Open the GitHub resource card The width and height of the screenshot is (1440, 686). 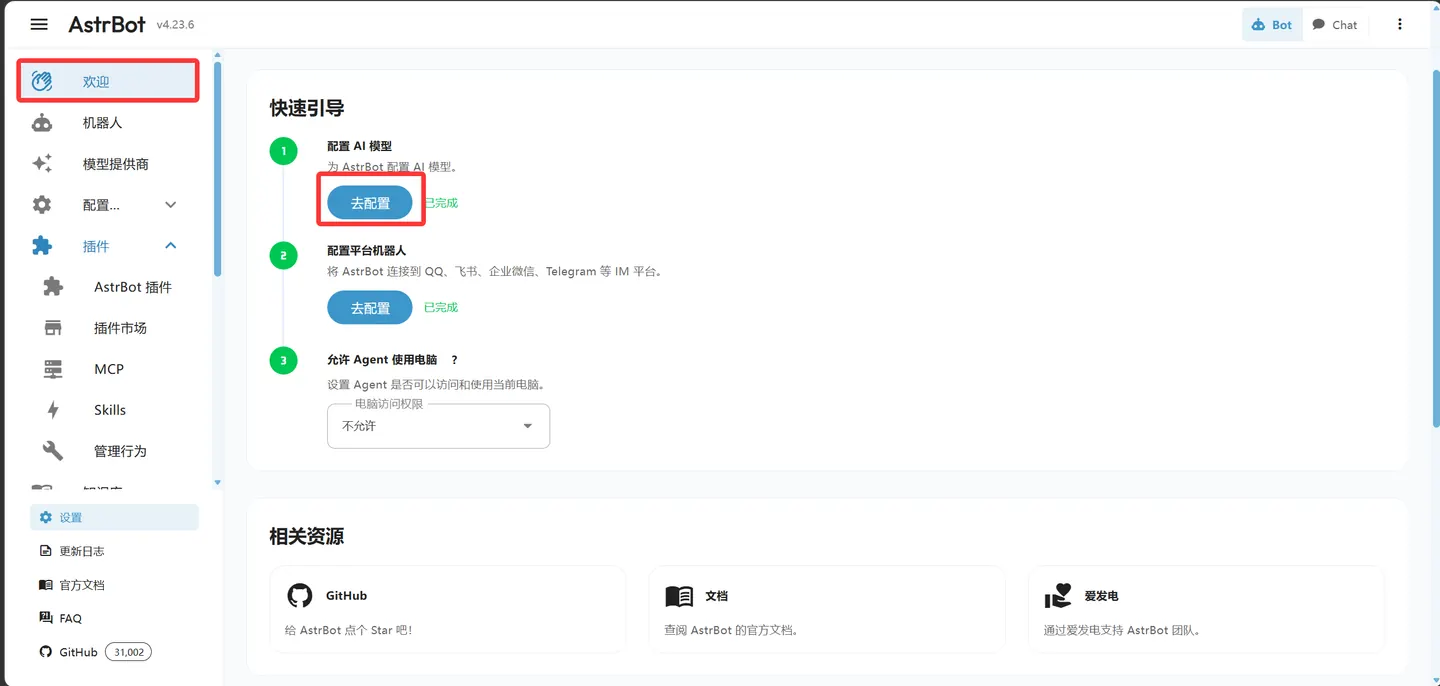click(448, 610)
